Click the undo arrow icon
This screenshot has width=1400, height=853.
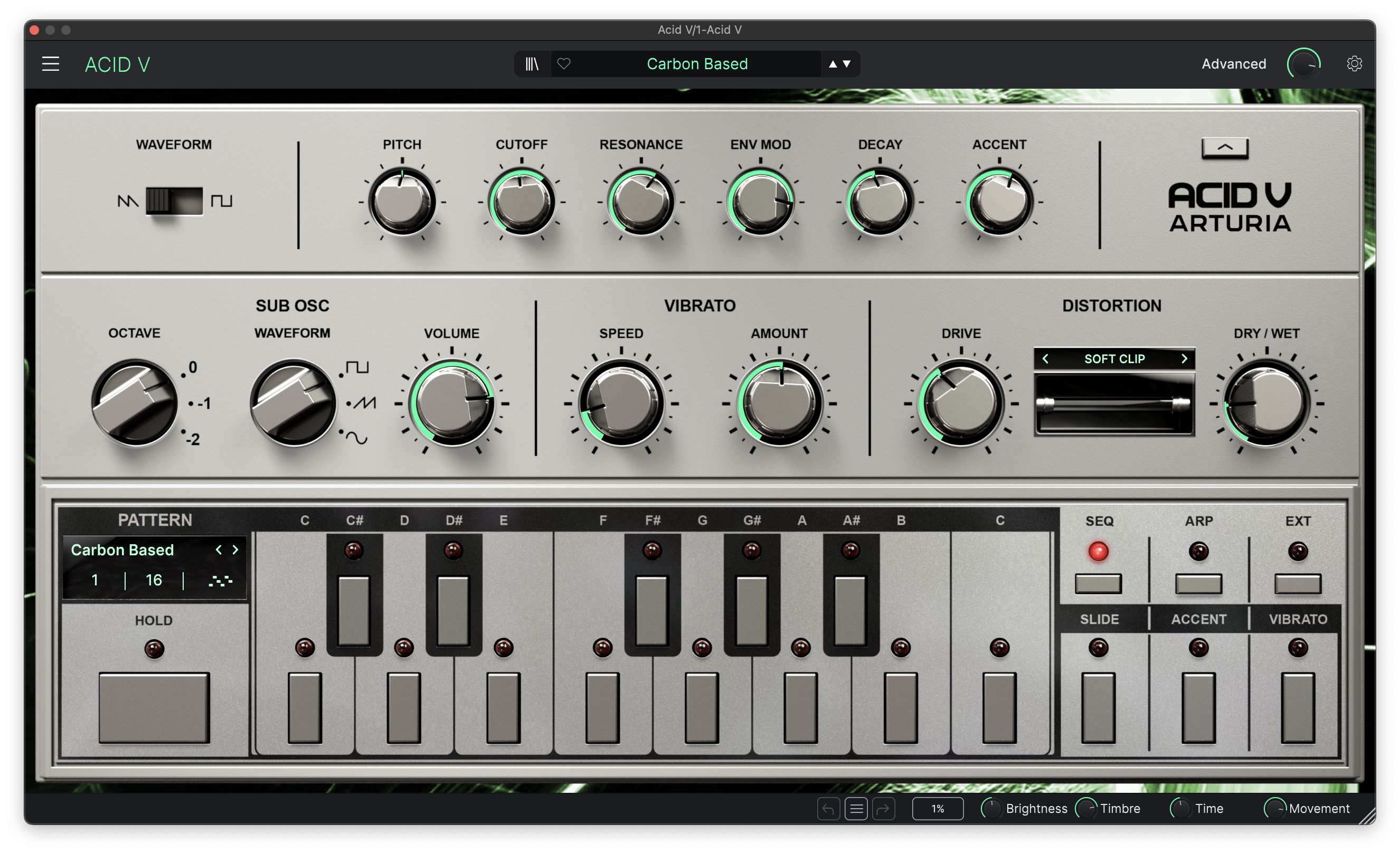pyautogui.click(x=828, y=809)
